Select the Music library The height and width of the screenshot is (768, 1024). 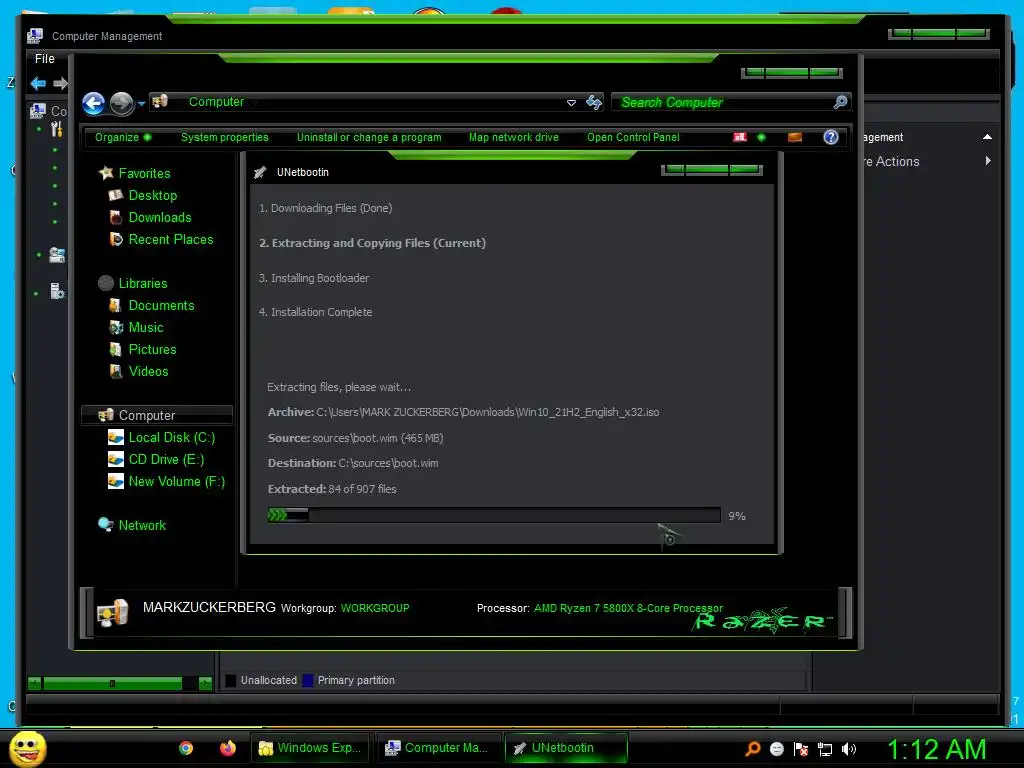pos(146,327)
